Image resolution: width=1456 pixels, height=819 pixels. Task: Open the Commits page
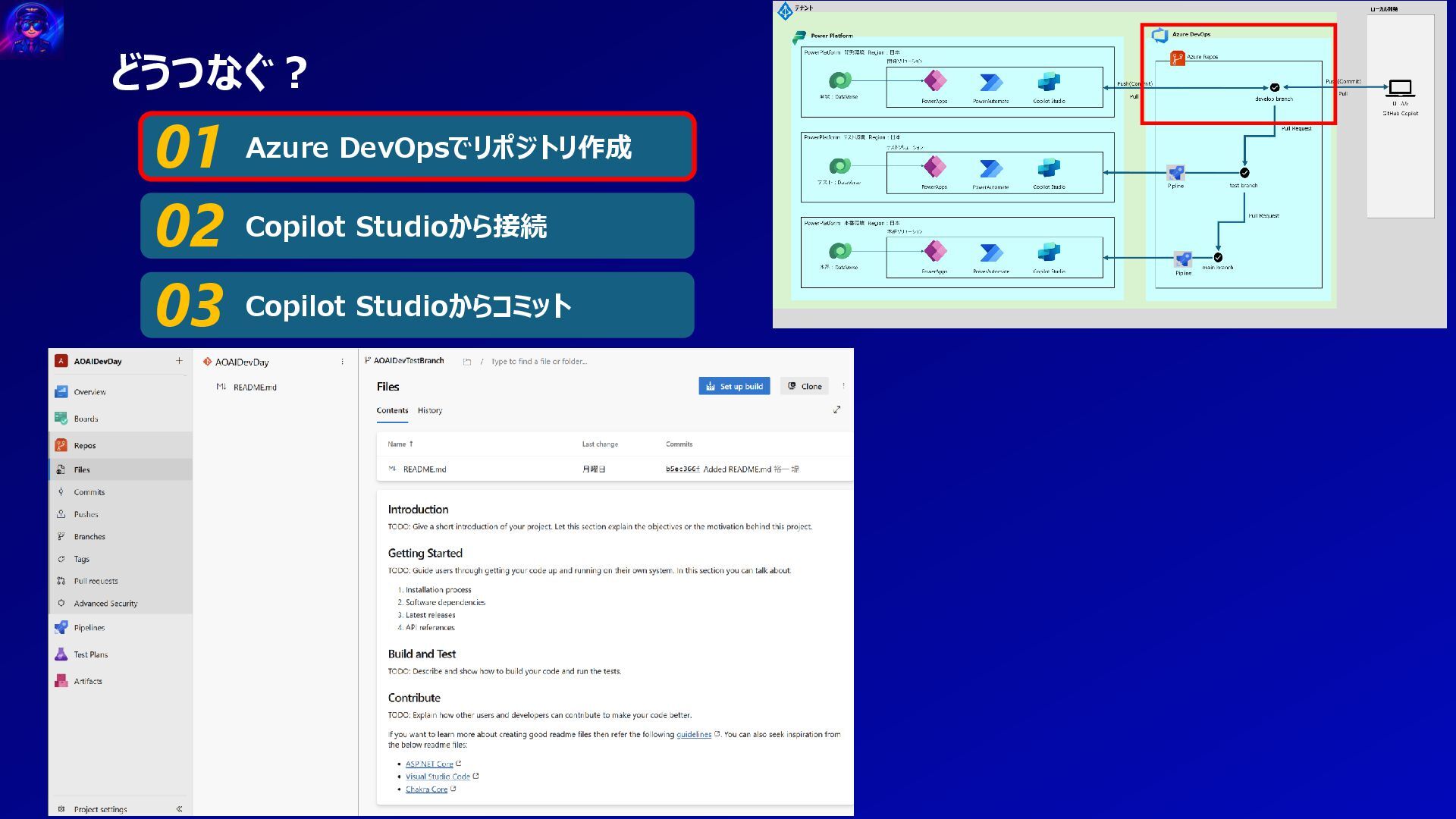point(89,492)
